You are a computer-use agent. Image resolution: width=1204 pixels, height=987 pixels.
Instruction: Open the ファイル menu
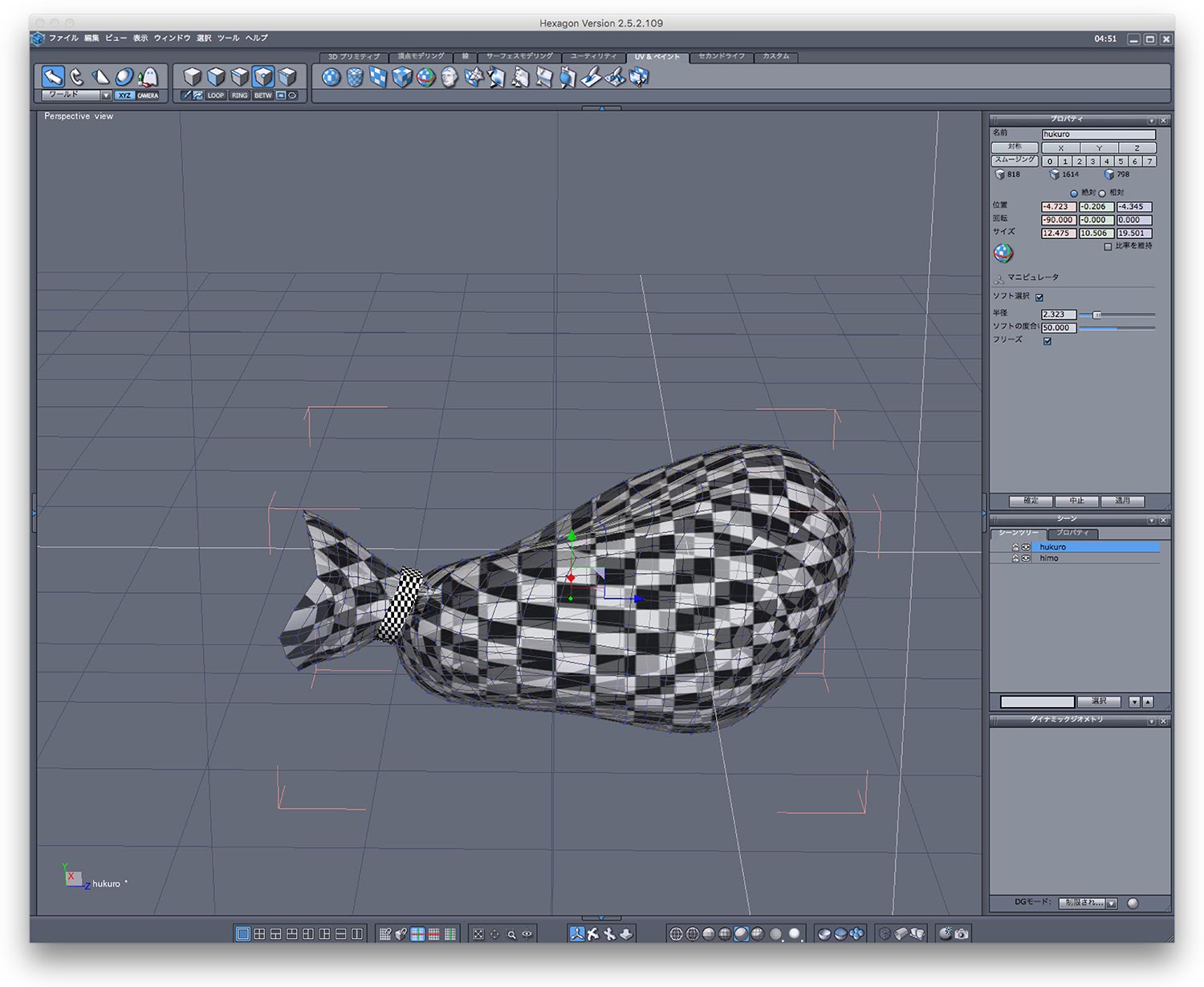point(63,38)
